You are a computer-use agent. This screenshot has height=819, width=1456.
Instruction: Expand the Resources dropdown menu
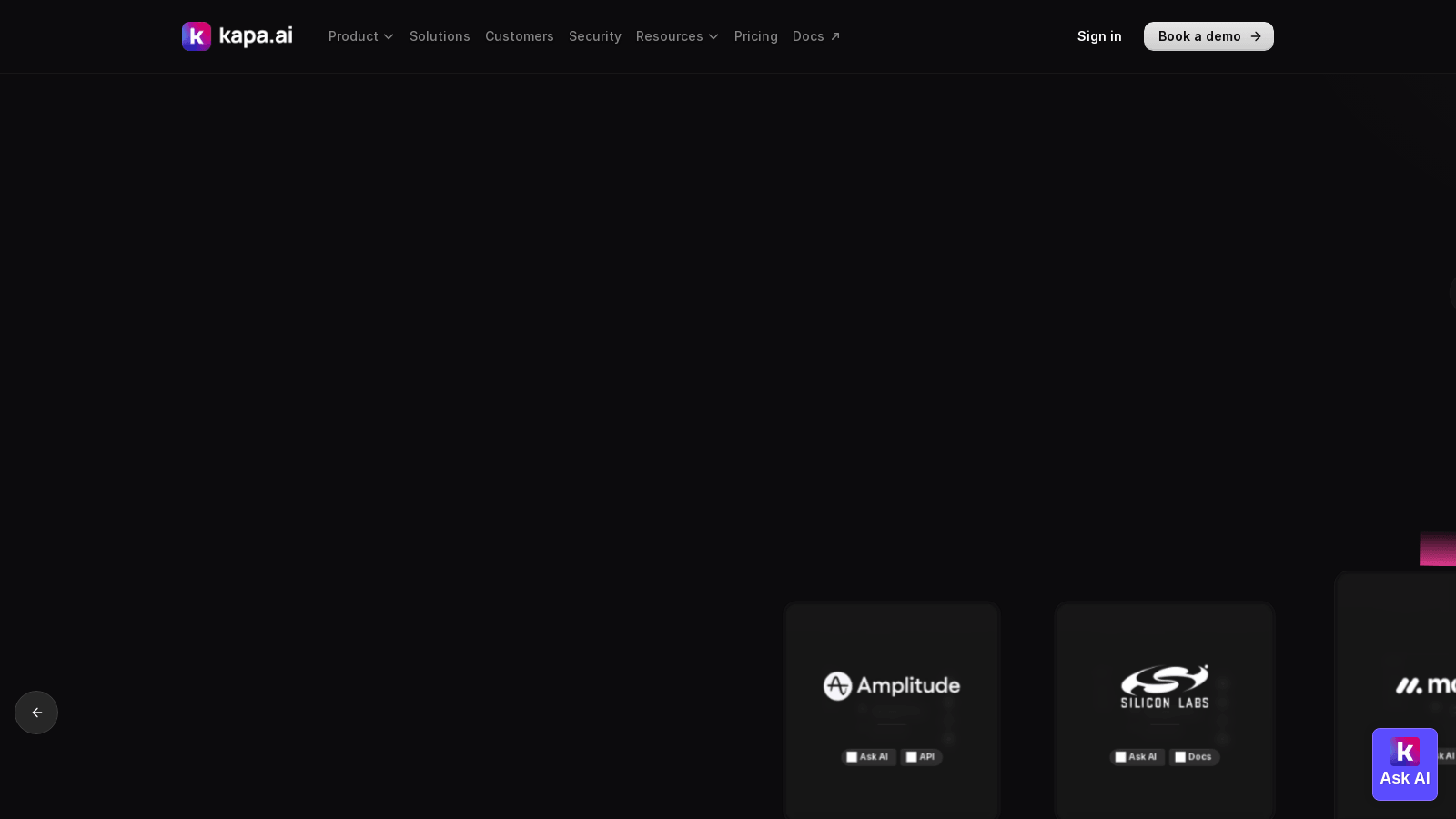[x=677, y=36]
